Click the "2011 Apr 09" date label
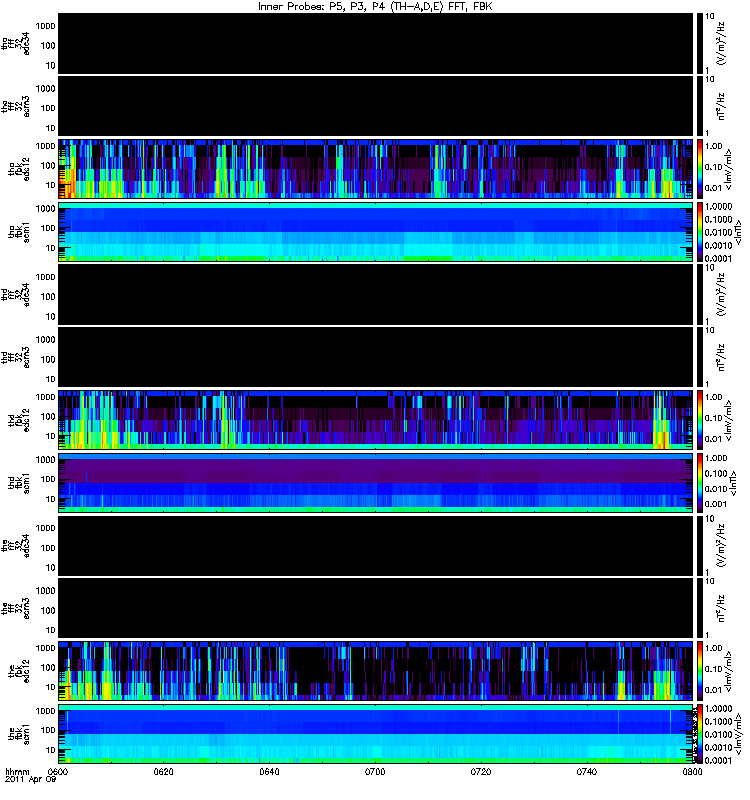Screen dimensions: 750x800 [x=30, y=780]
